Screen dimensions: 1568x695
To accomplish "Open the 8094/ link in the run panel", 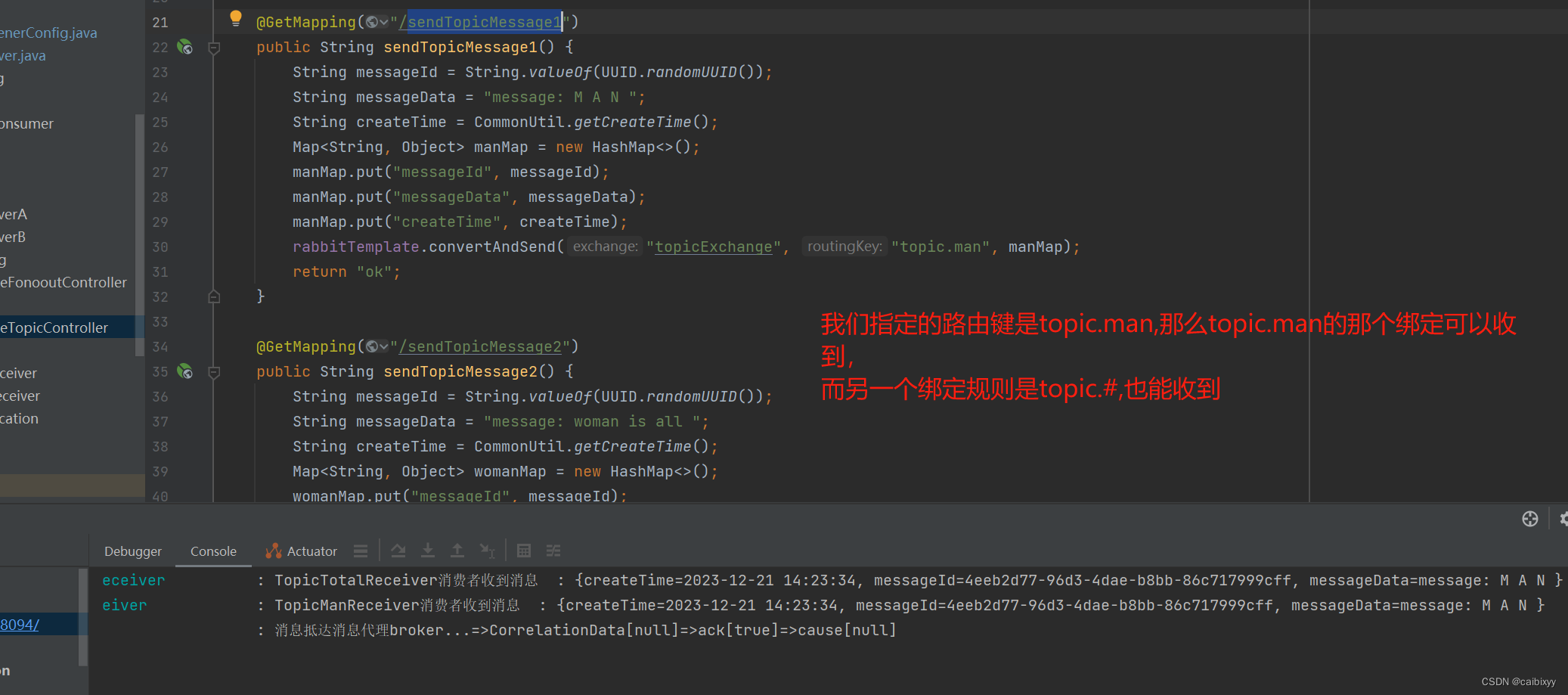I will [x=20, y=625].
